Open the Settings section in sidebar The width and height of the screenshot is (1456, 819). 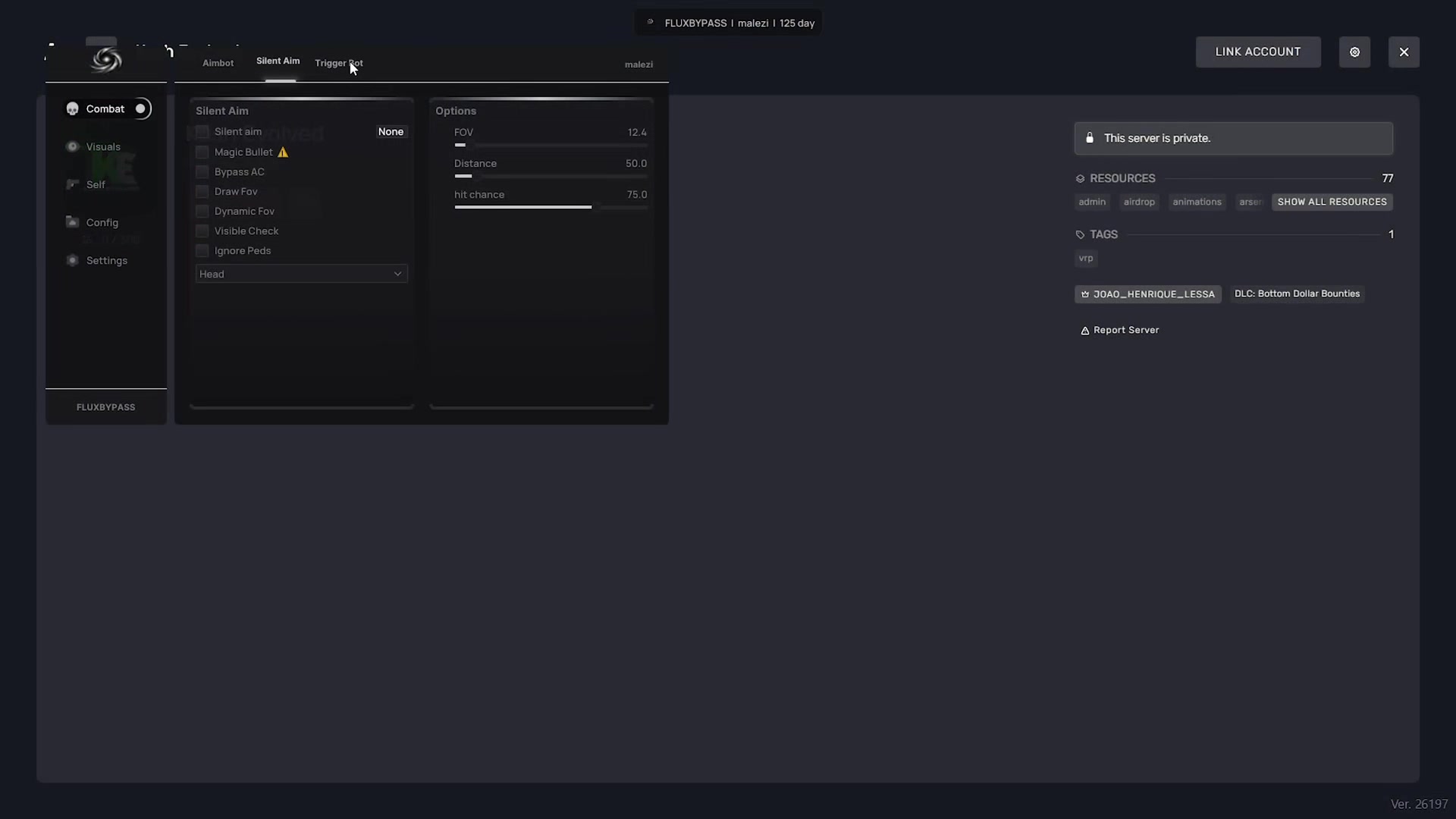click(x=107, y=261)
